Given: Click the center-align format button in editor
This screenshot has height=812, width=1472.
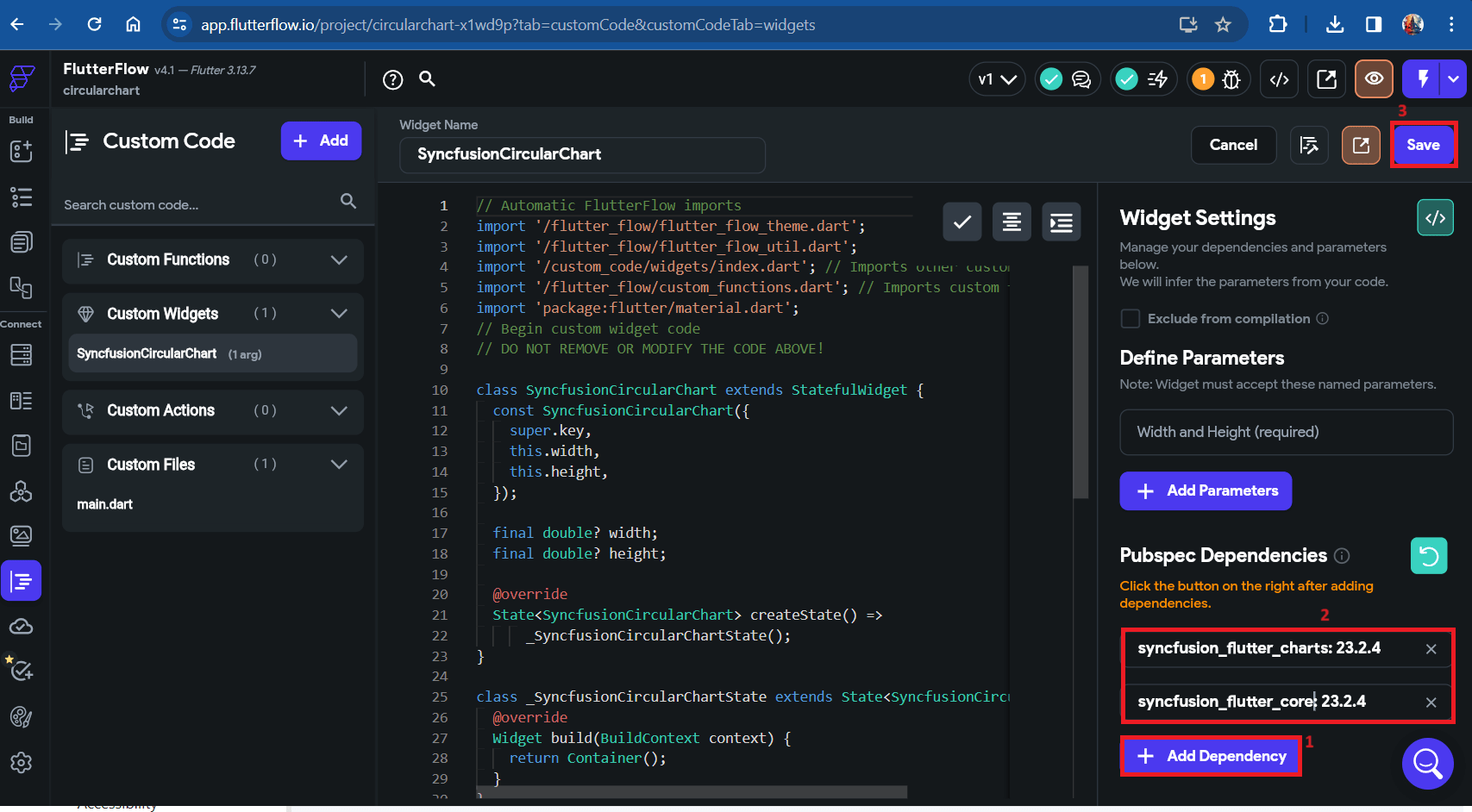Looking at the screenshot, I should pyautogui.click(x=1012, y=222).
